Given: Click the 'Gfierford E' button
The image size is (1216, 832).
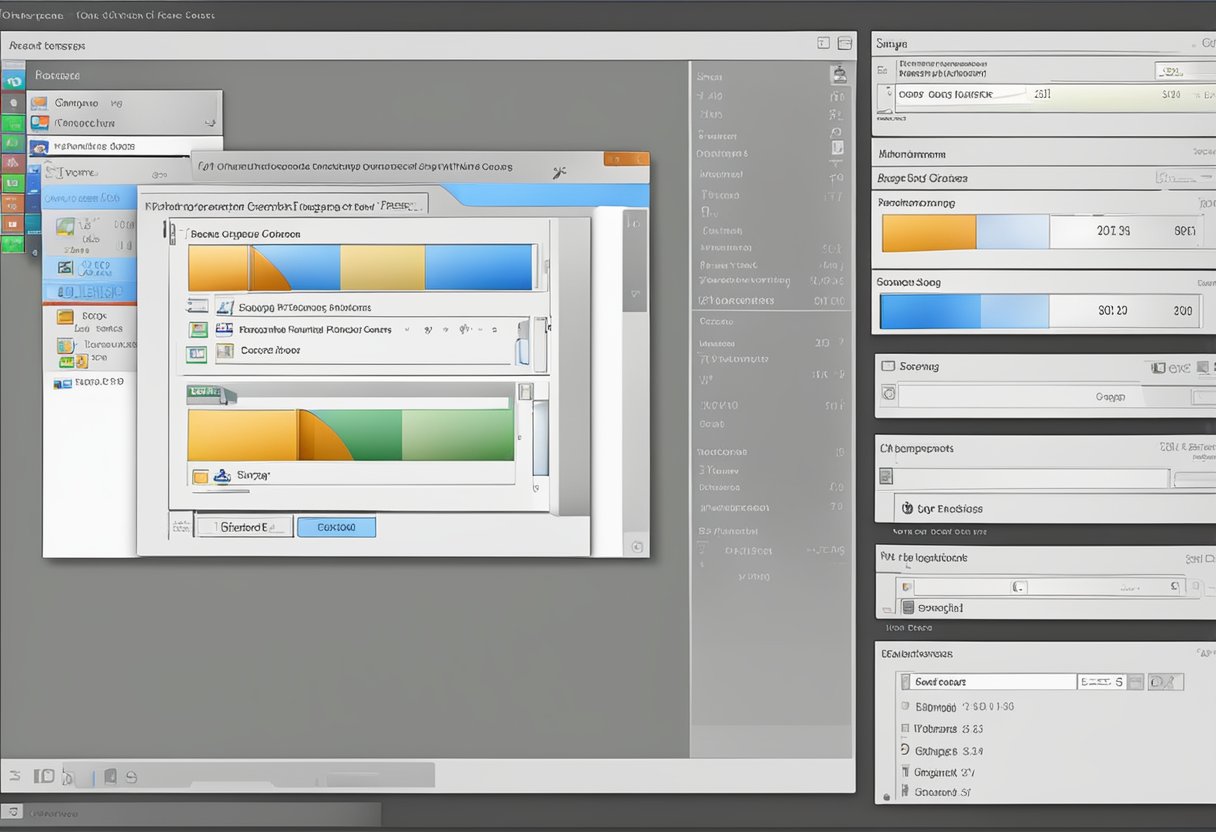Looking at the screenshot, I should click(x=243, y=527).
